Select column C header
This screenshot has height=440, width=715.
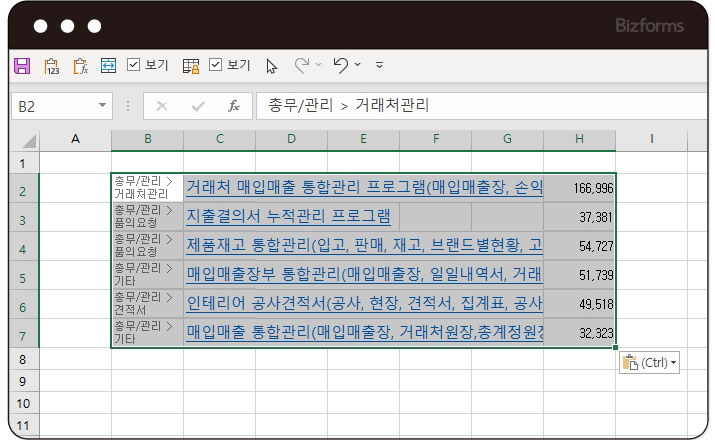[219, 139]
